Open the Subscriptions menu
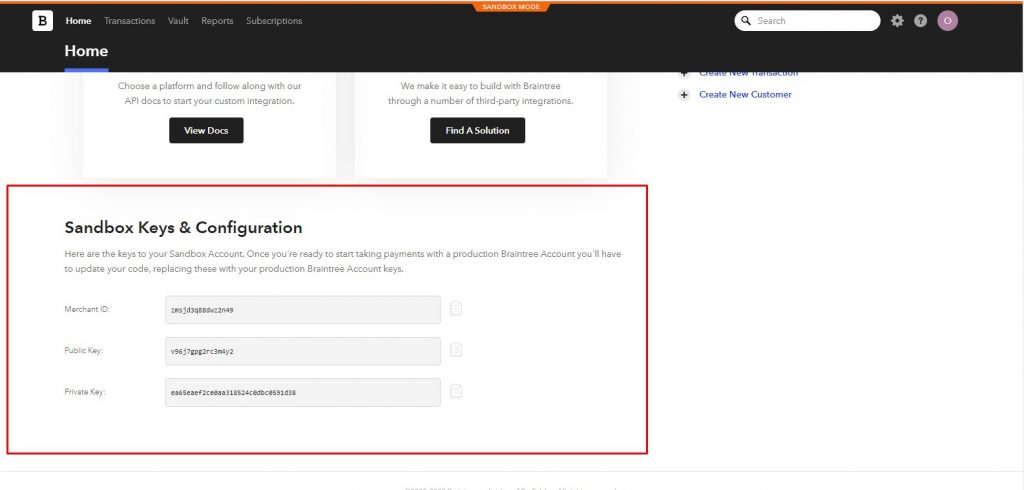This screenshot has width=1024, height=490. (274, 21)
